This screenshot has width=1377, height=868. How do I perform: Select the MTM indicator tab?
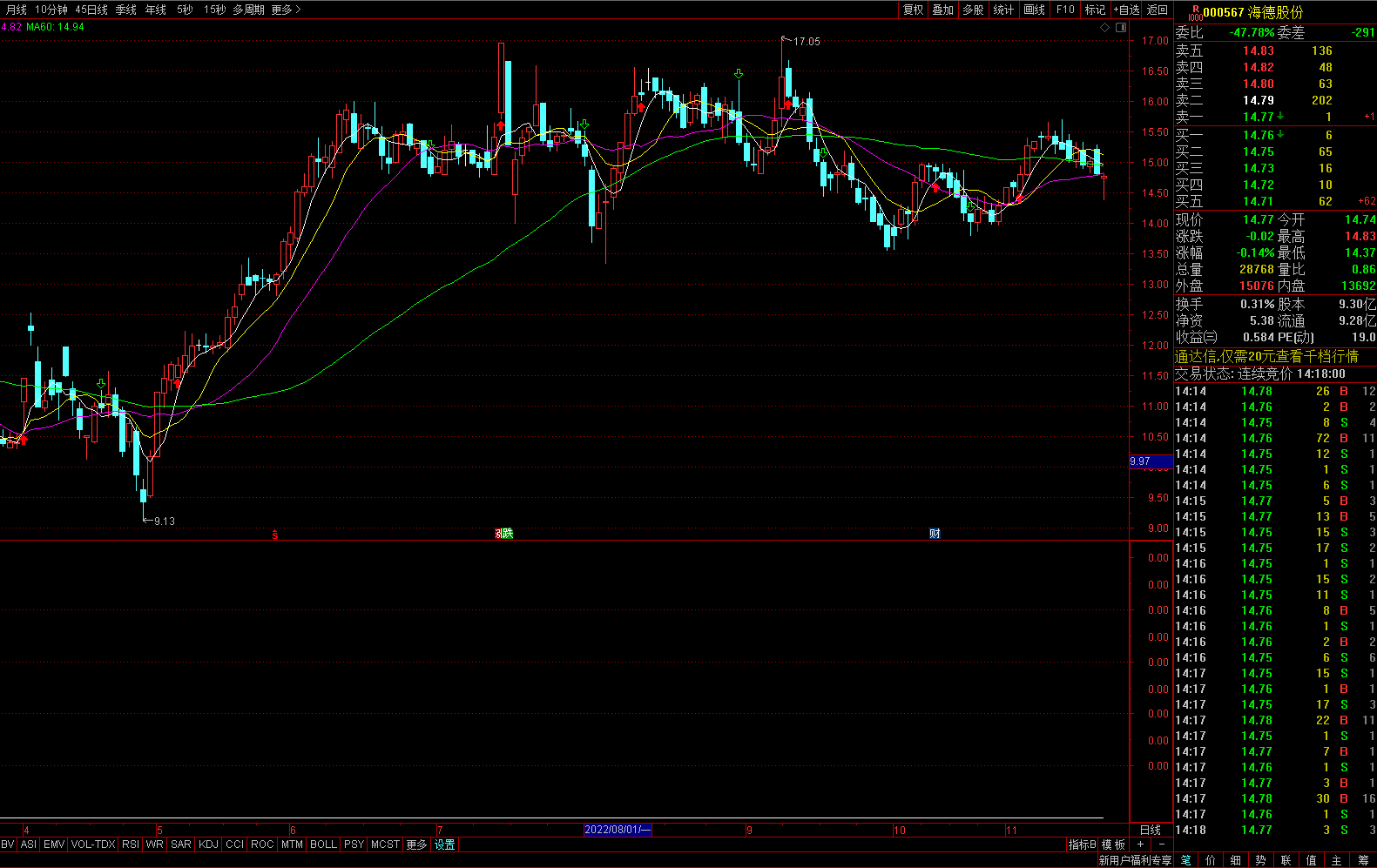(x=293, y=844)
